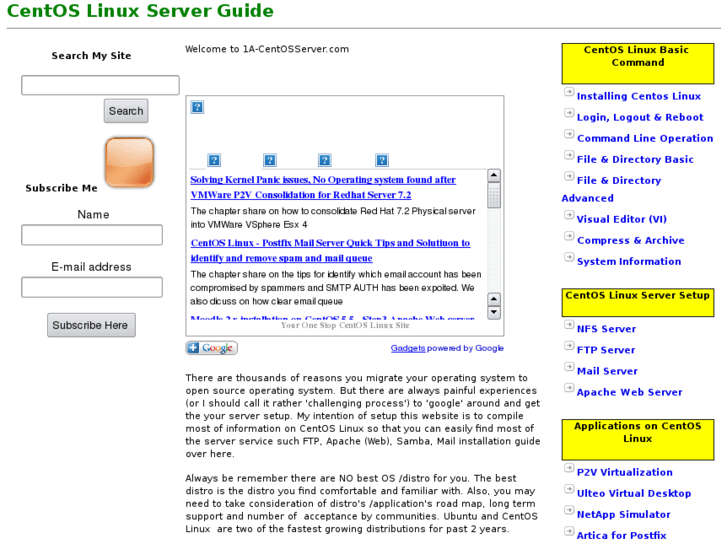Click the arrow bullet beside Artica for Postfix
This screenshot has width=727, height=545.
(x=569, y=531)
